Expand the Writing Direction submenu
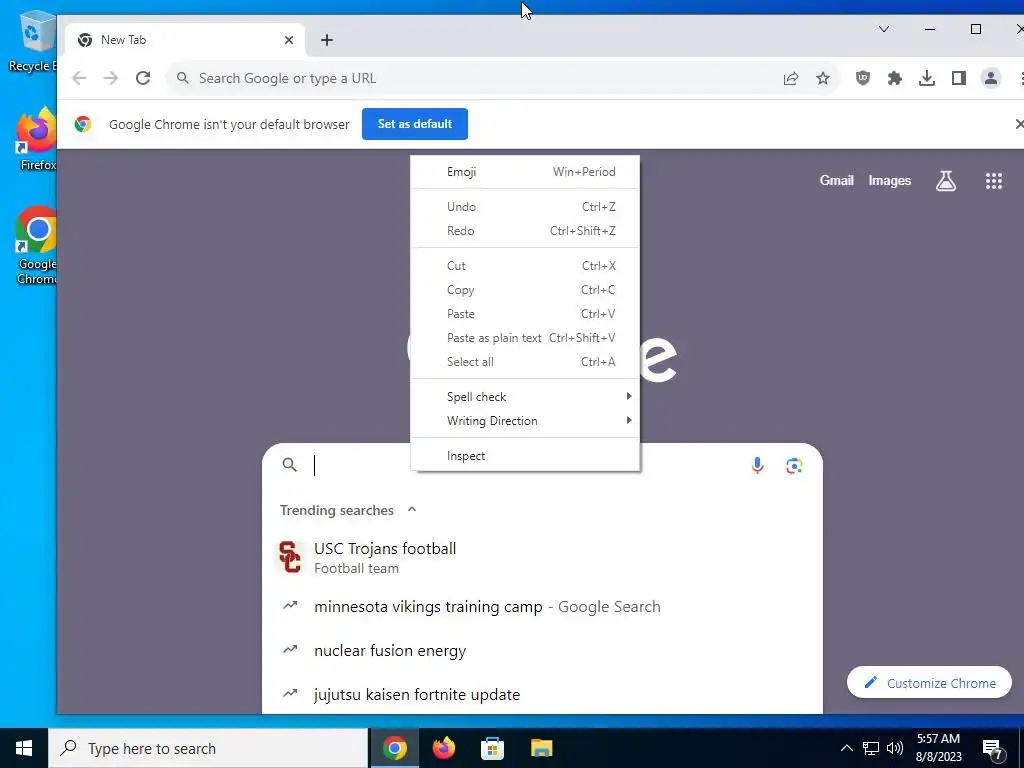This screenshot has width=1024, height=768. coord(525,421)
